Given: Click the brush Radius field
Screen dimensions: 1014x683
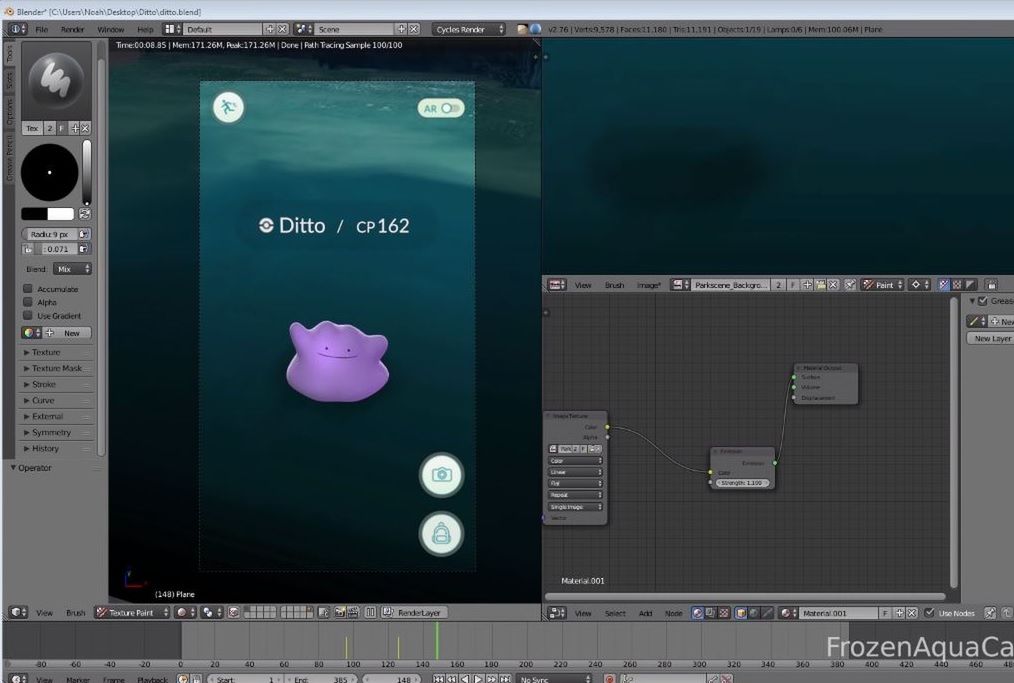Looking at the screenshot, I should tap(50, 234).
